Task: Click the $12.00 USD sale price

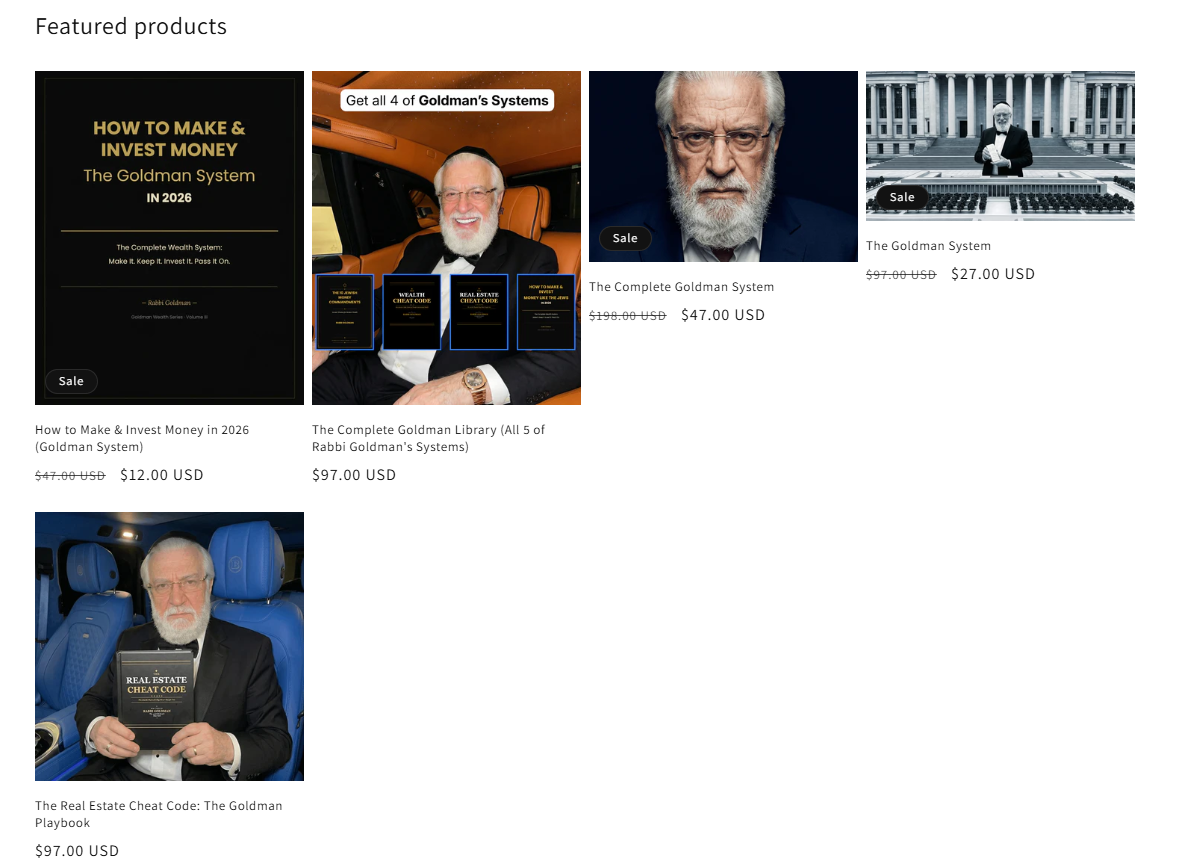Action: click(162, 475)
